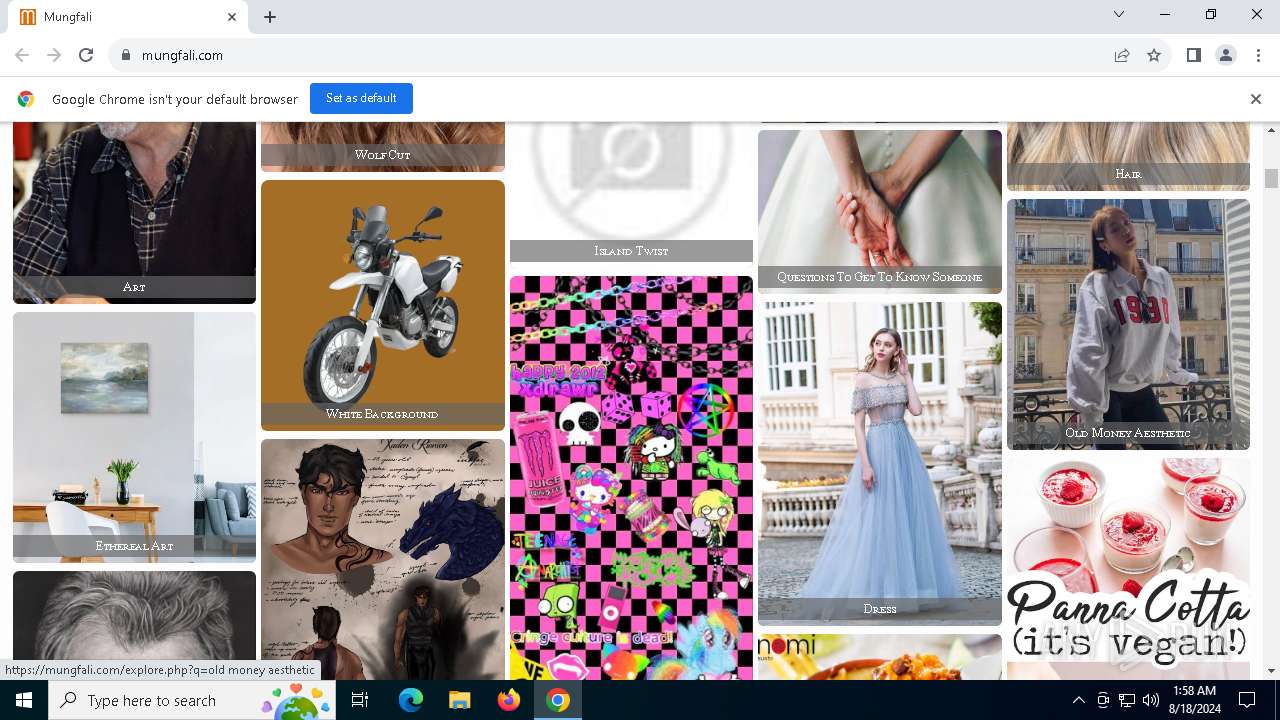Open the network tray icon

pos(1127,700)
